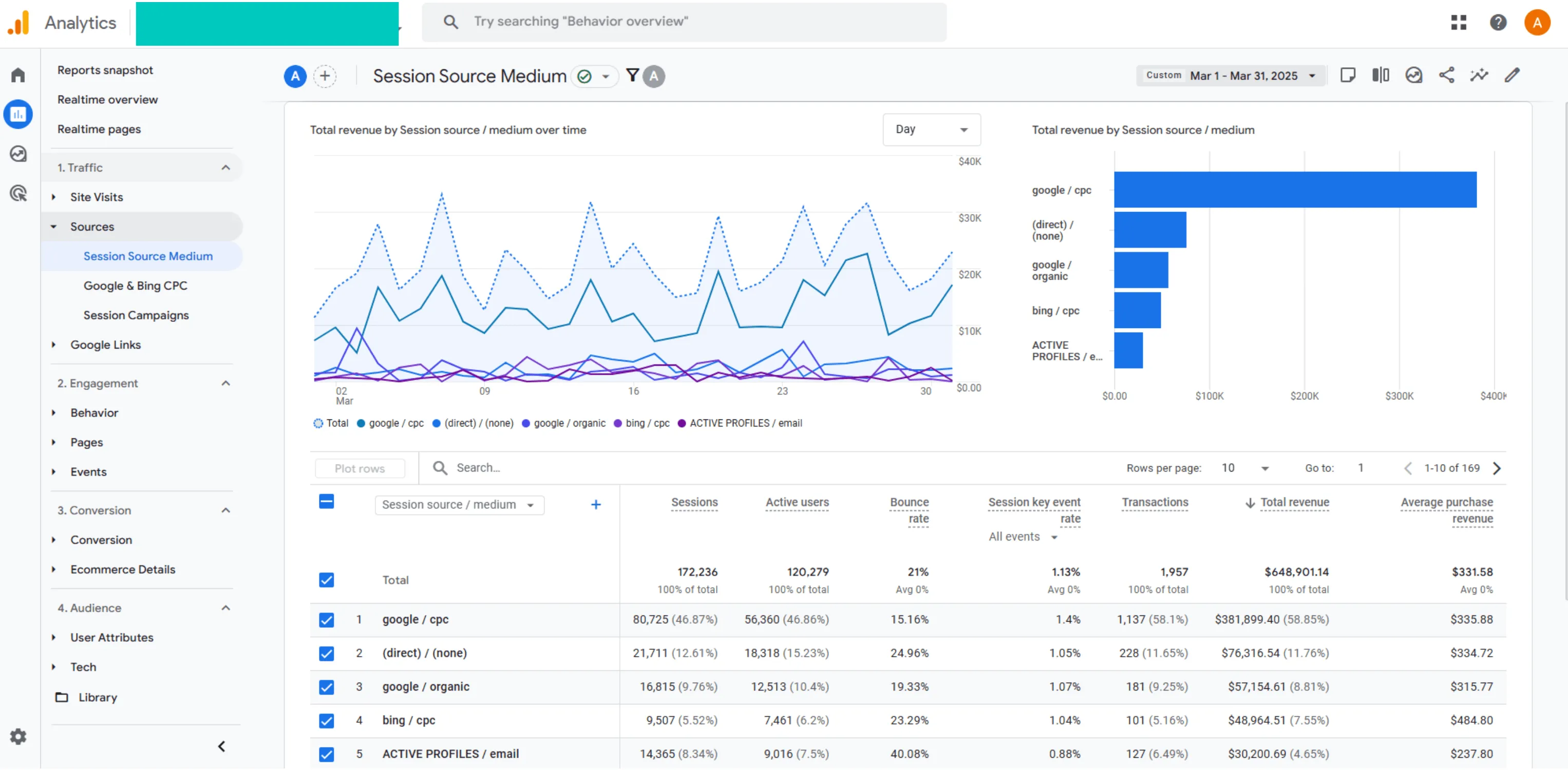Screen dimensions: 1568x770
Task: Open the Google apps grid icon
Action: click(1459, 23)
